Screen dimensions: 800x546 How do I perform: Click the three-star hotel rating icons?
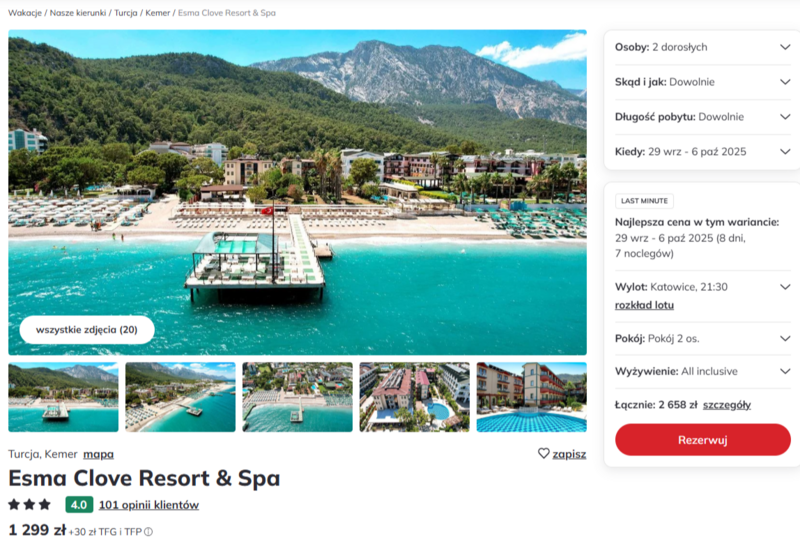coord(30,505)
